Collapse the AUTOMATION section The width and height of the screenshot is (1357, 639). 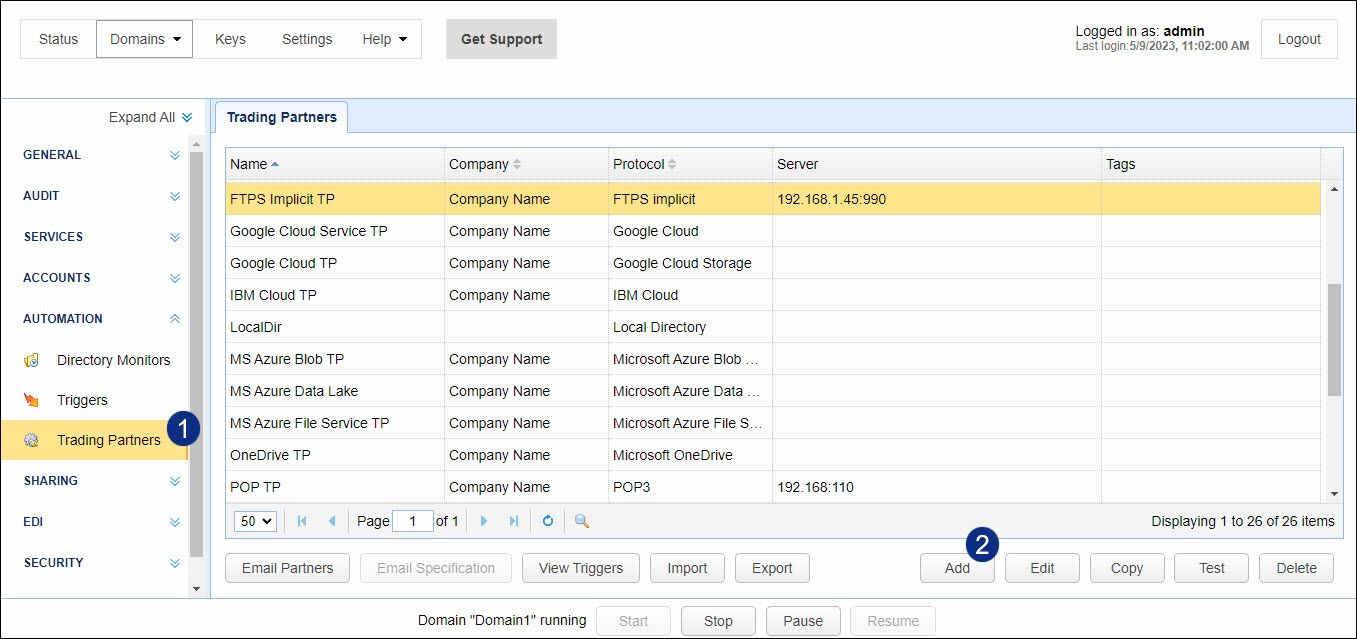tap(175, 319)
